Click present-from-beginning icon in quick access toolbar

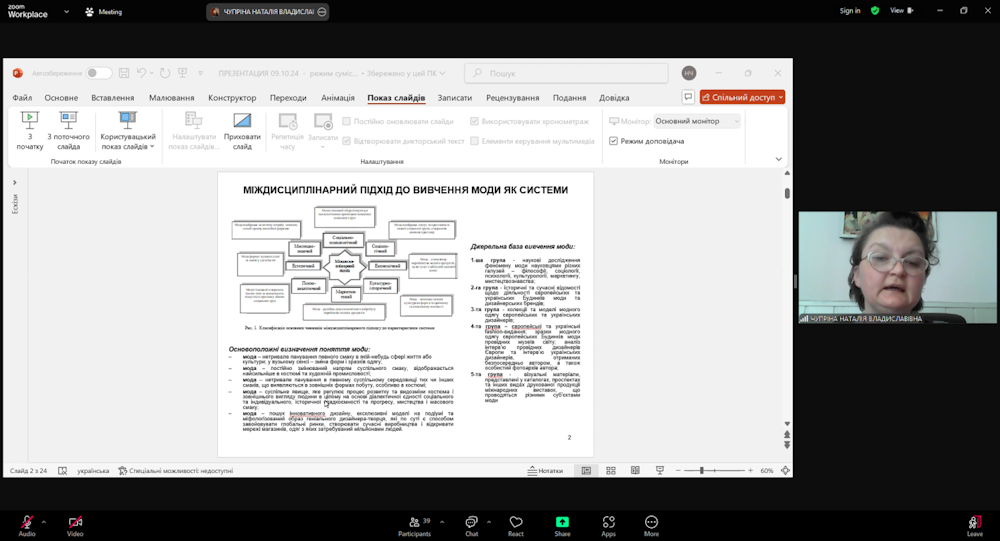(x=182, y=73)
